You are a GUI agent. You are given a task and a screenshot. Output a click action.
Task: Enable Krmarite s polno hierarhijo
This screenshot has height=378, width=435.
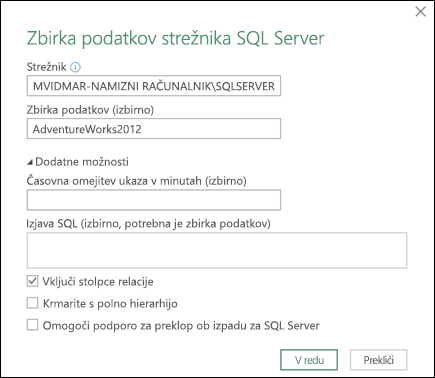32,303
